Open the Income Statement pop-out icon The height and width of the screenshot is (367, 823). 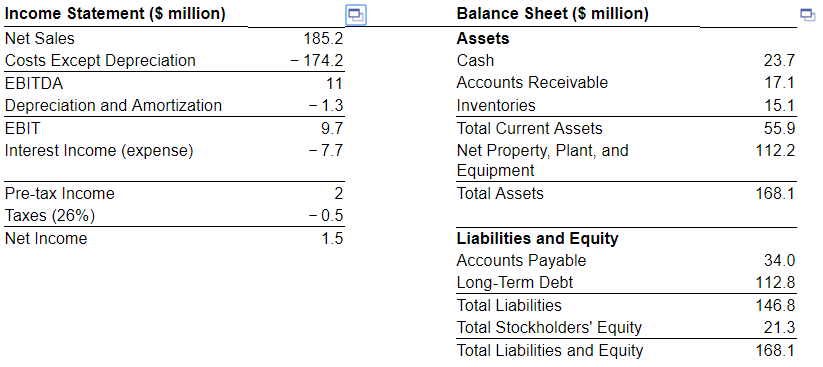(356, 15)
